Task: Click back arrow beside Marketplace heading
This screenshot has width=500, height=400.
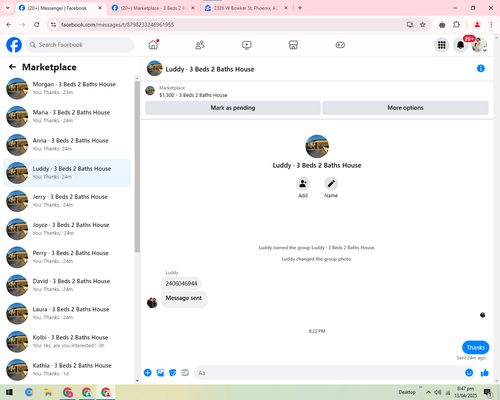Action: coord(12,67)
